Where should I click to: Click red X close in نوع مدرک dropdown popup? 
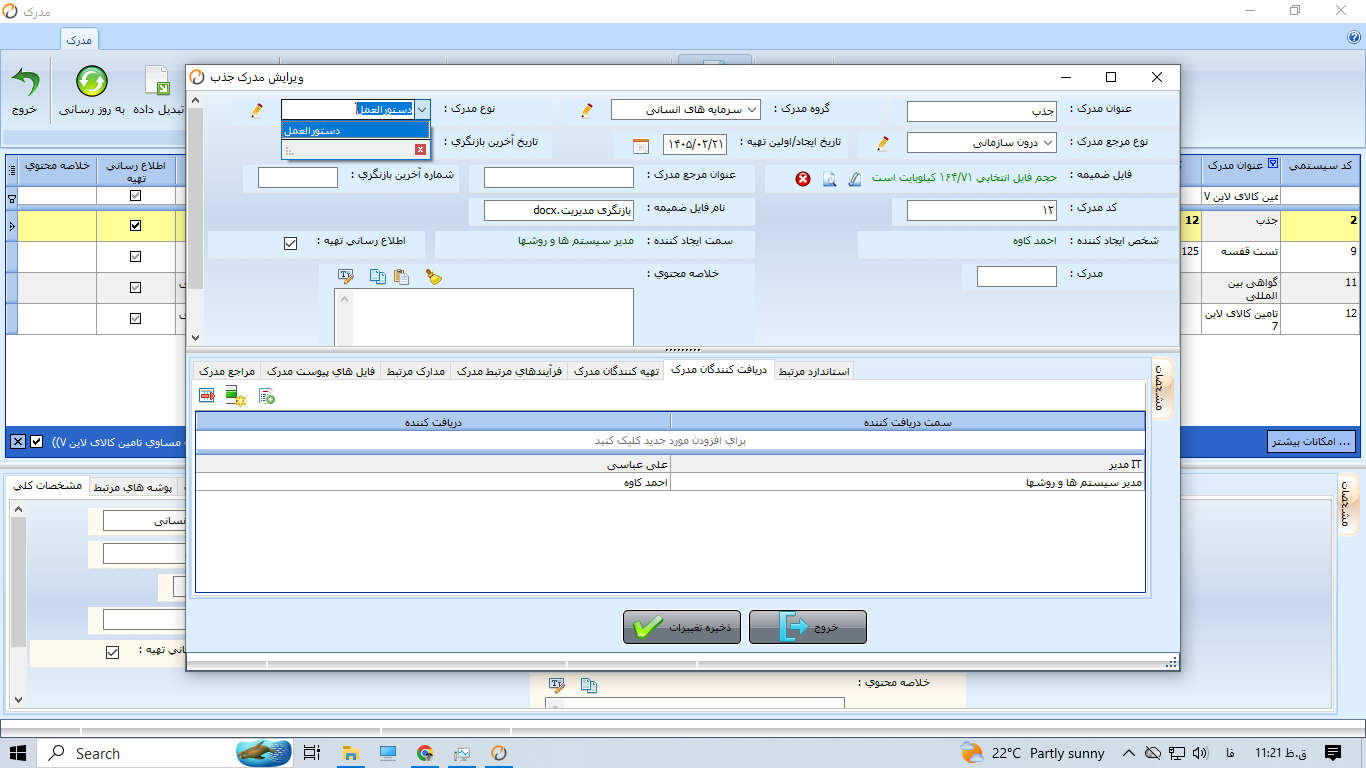[x=421, y=150]
